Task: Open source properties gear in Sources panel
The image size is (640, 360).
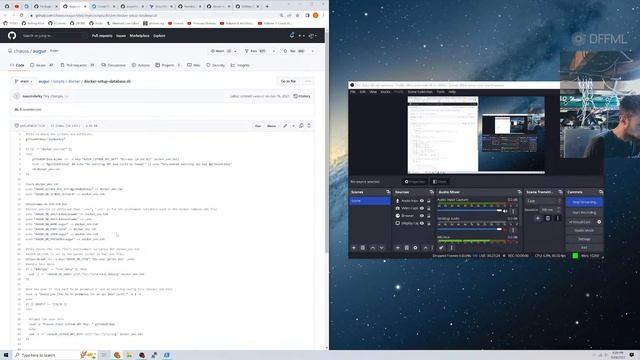Action: (x=416, y=248)
